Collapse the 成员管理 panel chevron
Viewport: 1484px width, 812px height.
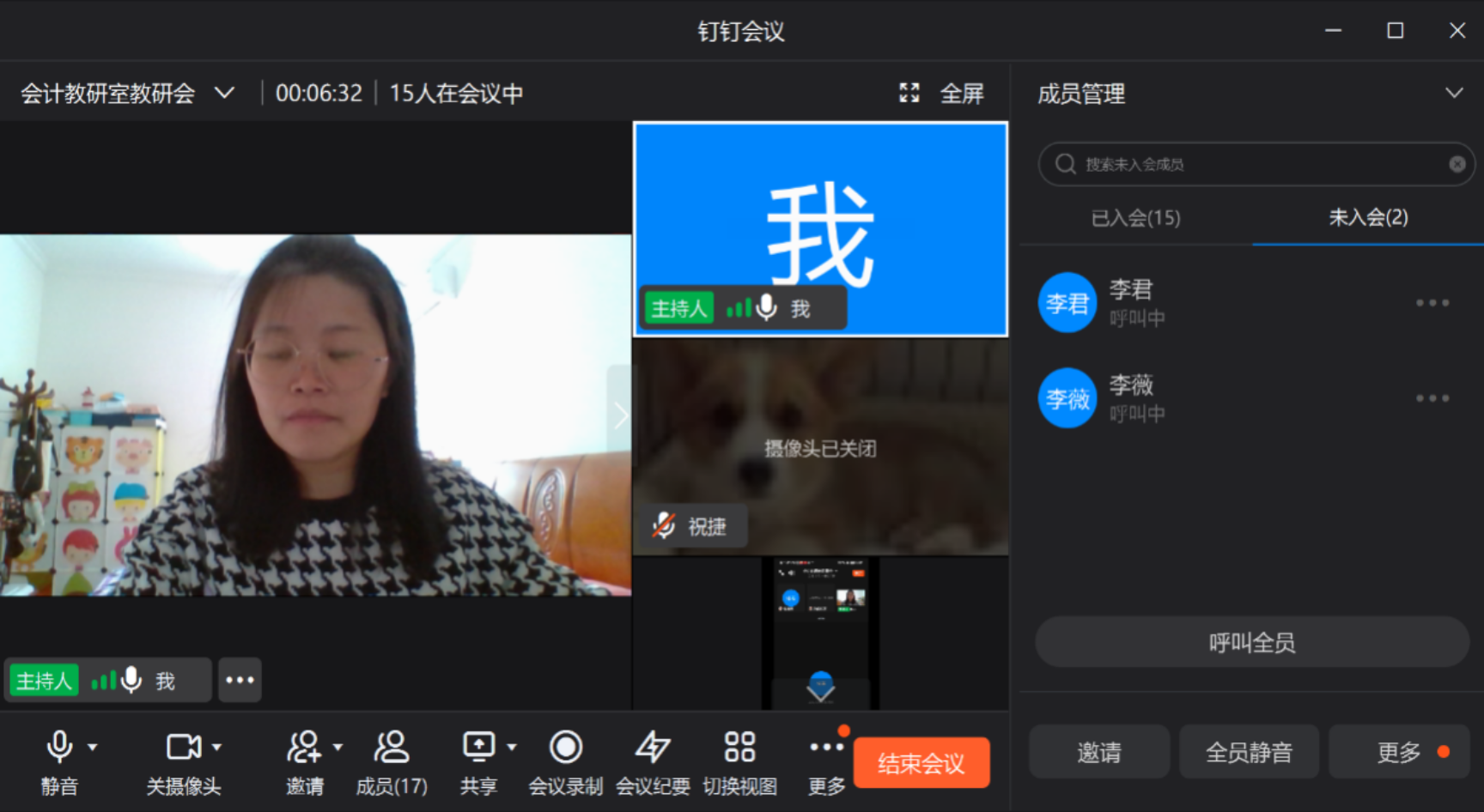[x=1454, y=93]
